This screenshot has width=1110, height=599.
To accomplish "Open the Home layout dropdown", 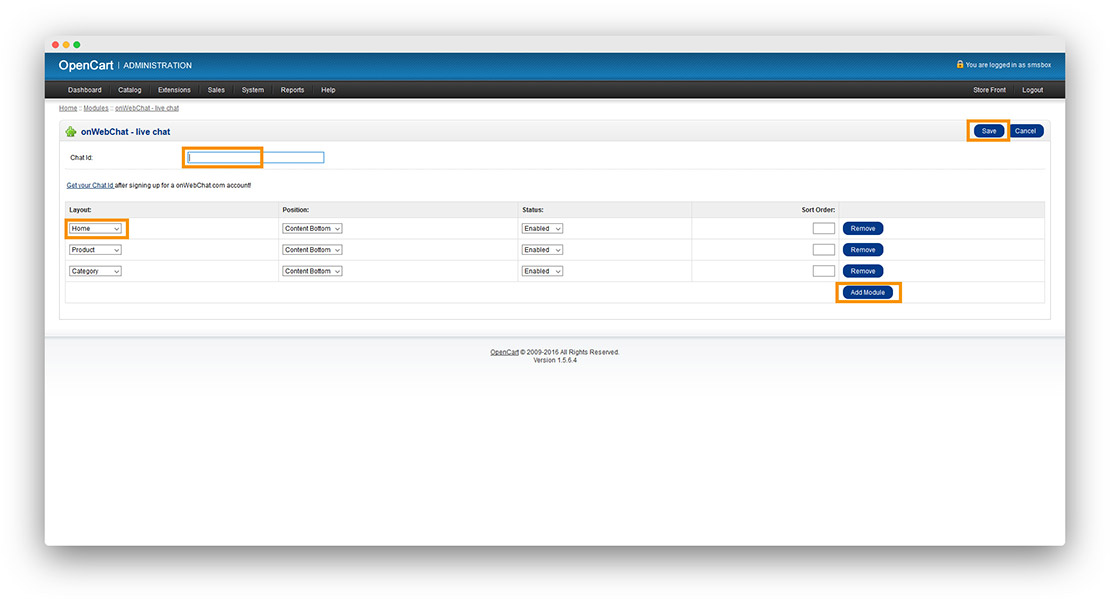I will pos(95,228).
